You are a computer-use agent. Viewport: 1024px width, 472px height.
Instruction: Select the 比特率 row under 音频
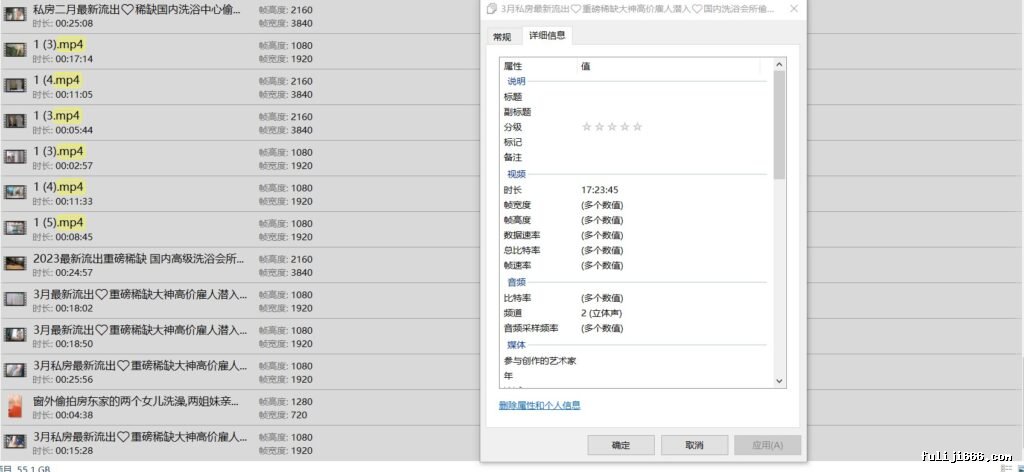pos(635,298)
